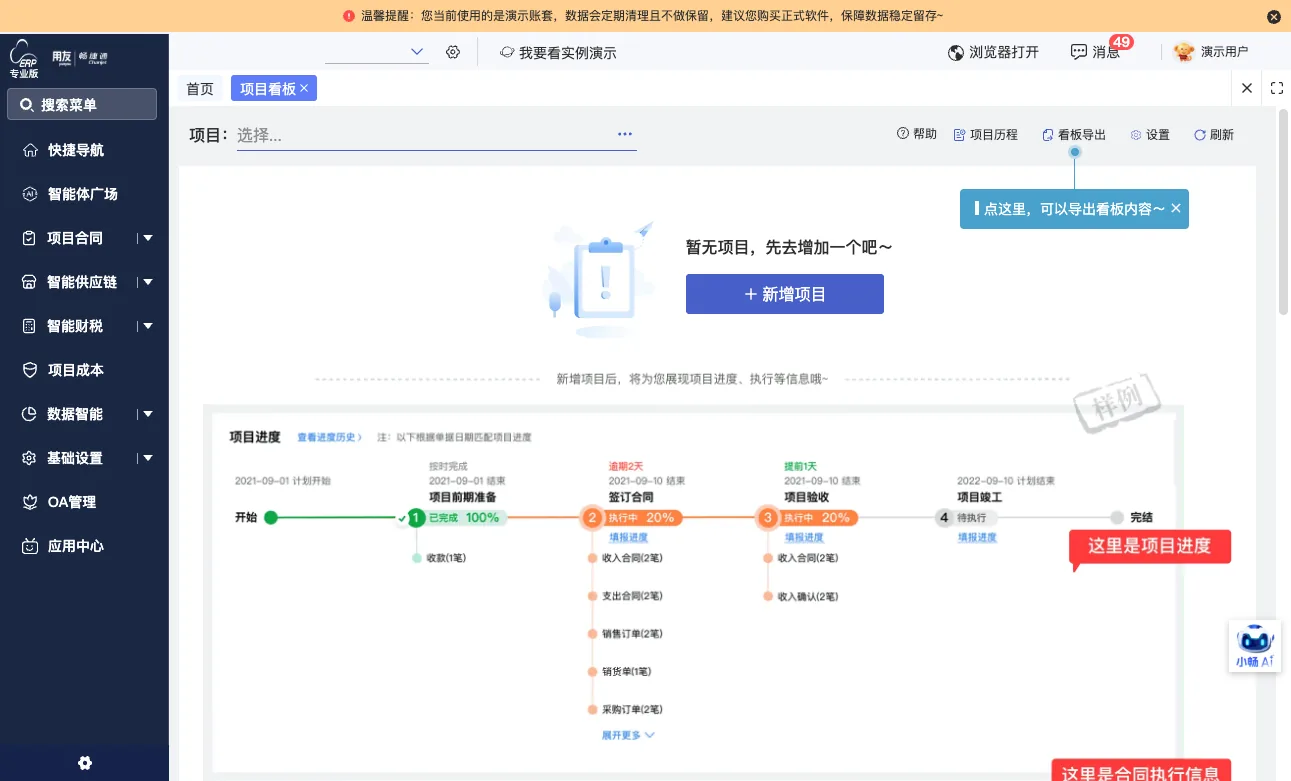Click 我要看实例演示 link
The image size is (1291, 781).
558,52
